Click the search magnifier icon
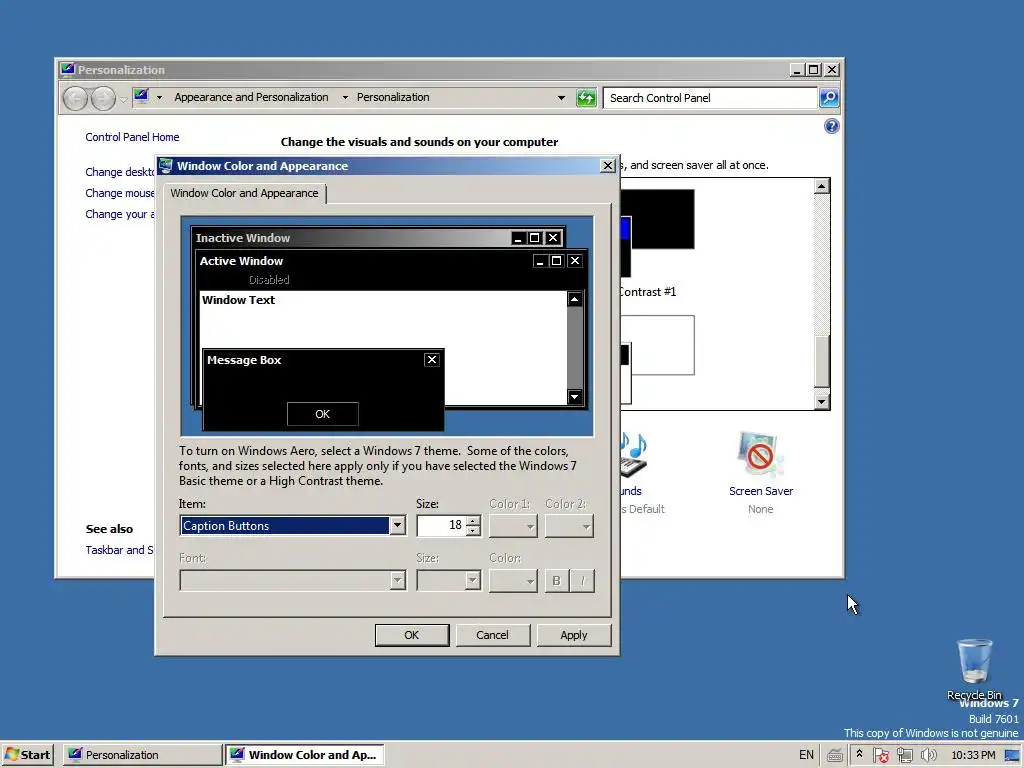Viewport: 1024px width, 768px height. tap(829, 98)
